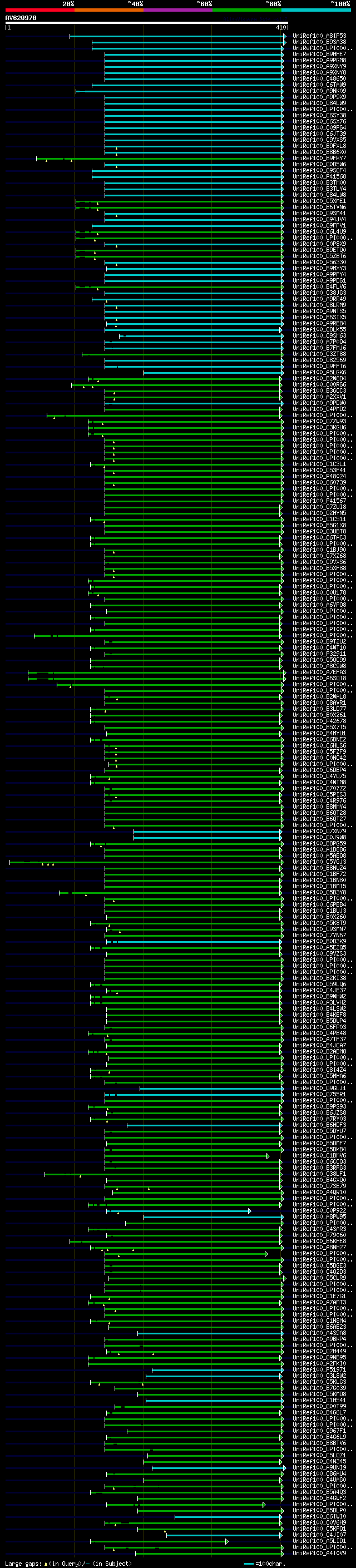Screen dimensions: 356x1568
Task: Select the UniRef100_Q84LW8 label
Action: (319, 195)
